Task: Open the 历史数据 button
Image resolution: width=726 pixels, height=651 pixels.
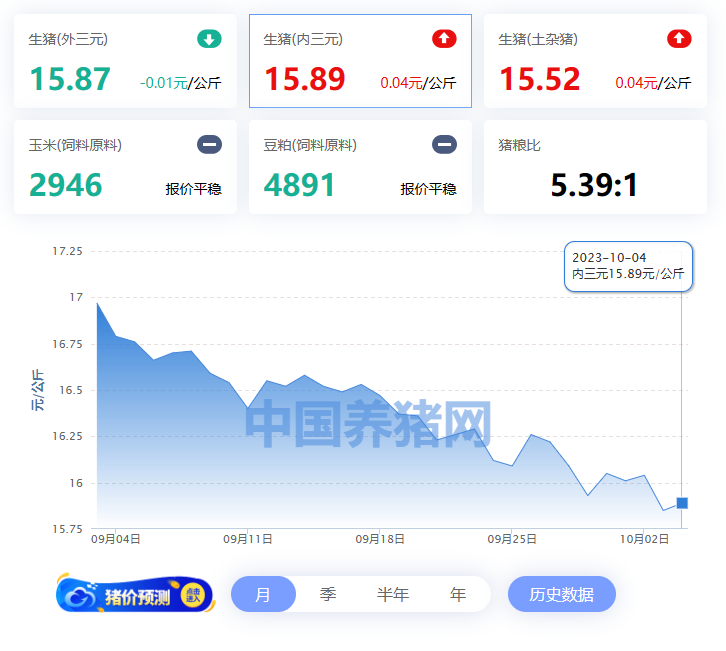Action: (x=562, y=594)
